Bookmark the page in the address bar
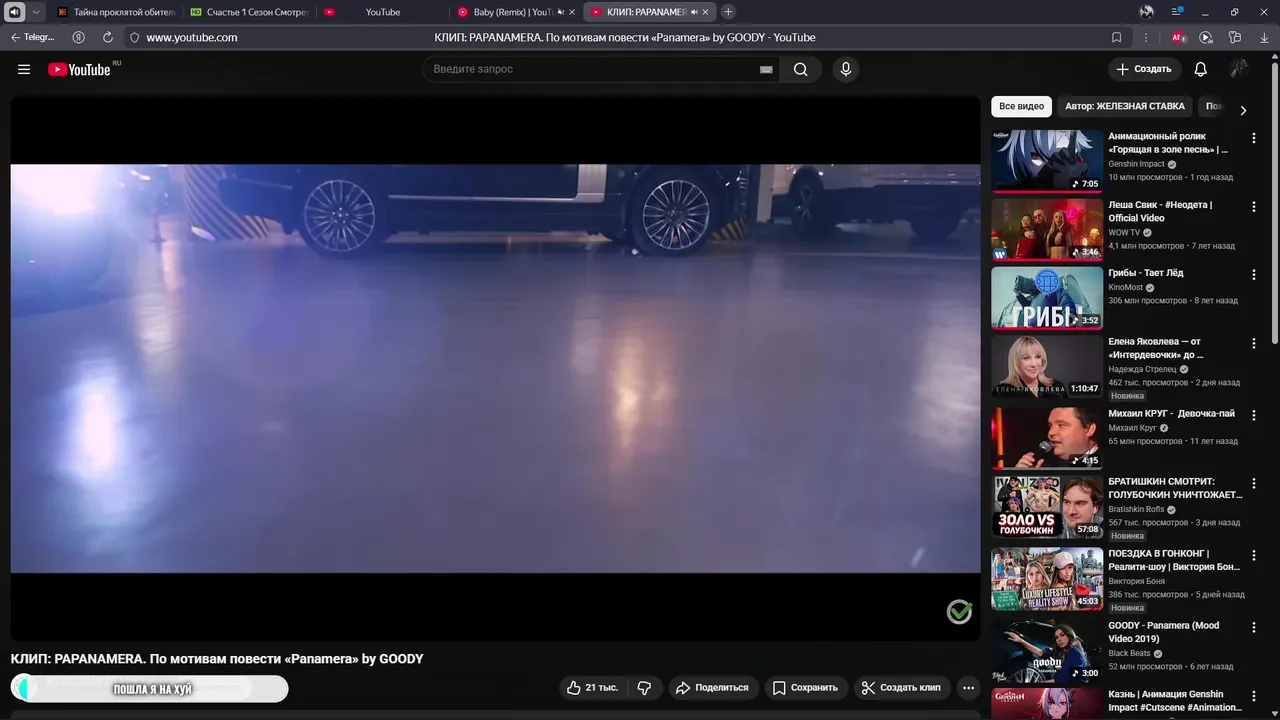Screen dimensions: 1280x720 (x=1117, y=37)
